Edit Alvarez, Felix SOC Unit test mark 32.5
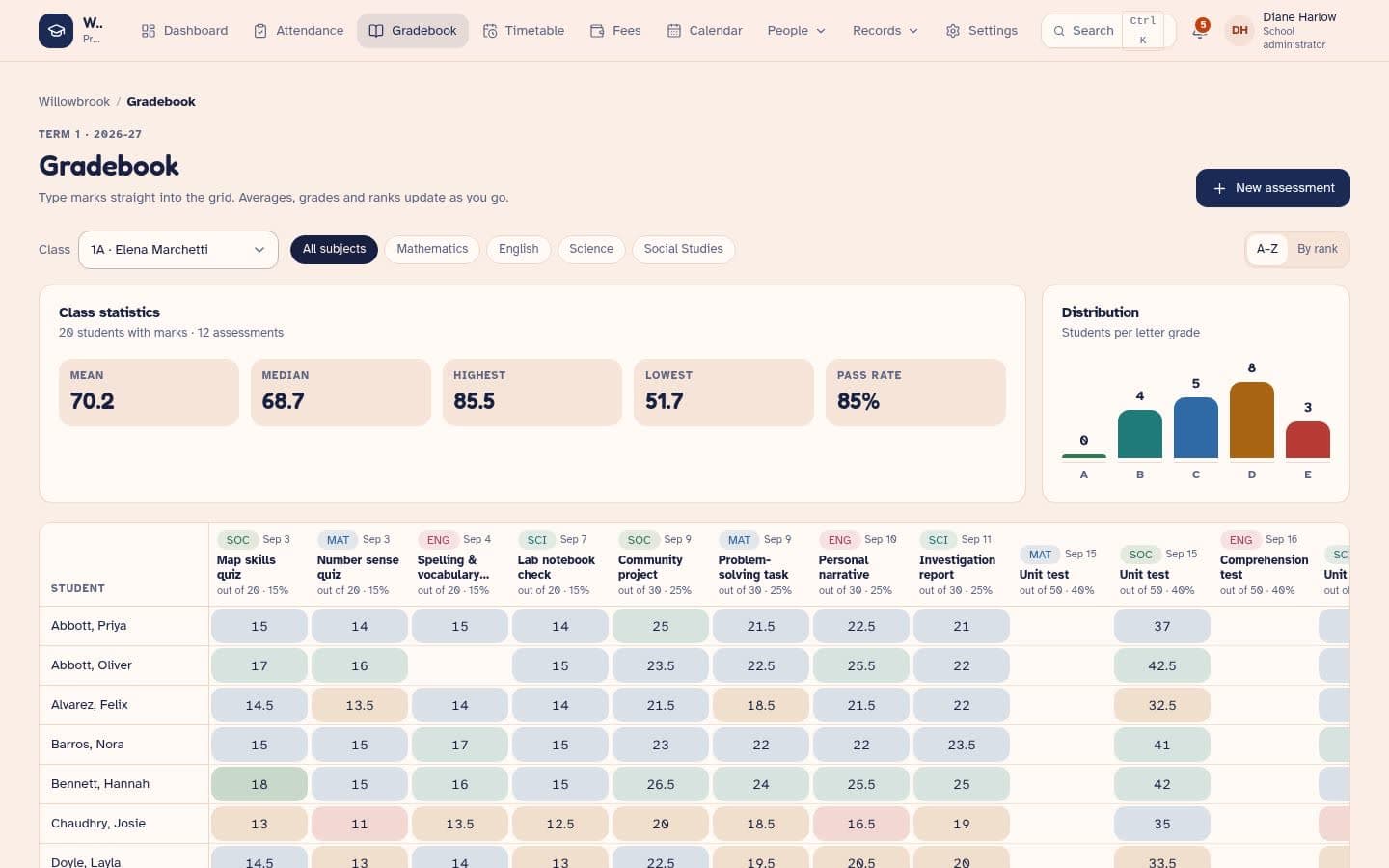Image resolution: width=1389 pixels, height=868 pixels. (1162, 706)
